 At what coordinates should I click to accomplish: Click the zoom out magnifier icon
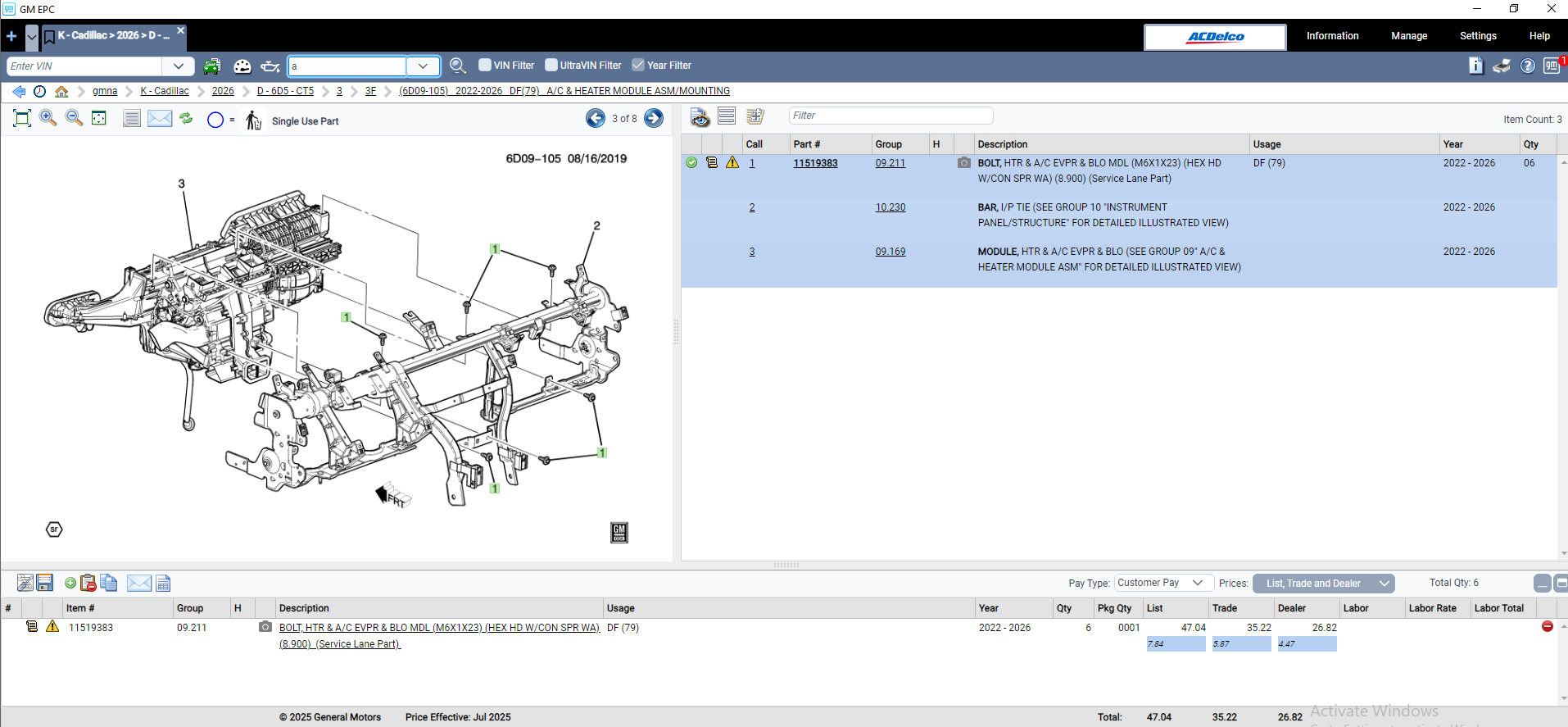[74, 118]
